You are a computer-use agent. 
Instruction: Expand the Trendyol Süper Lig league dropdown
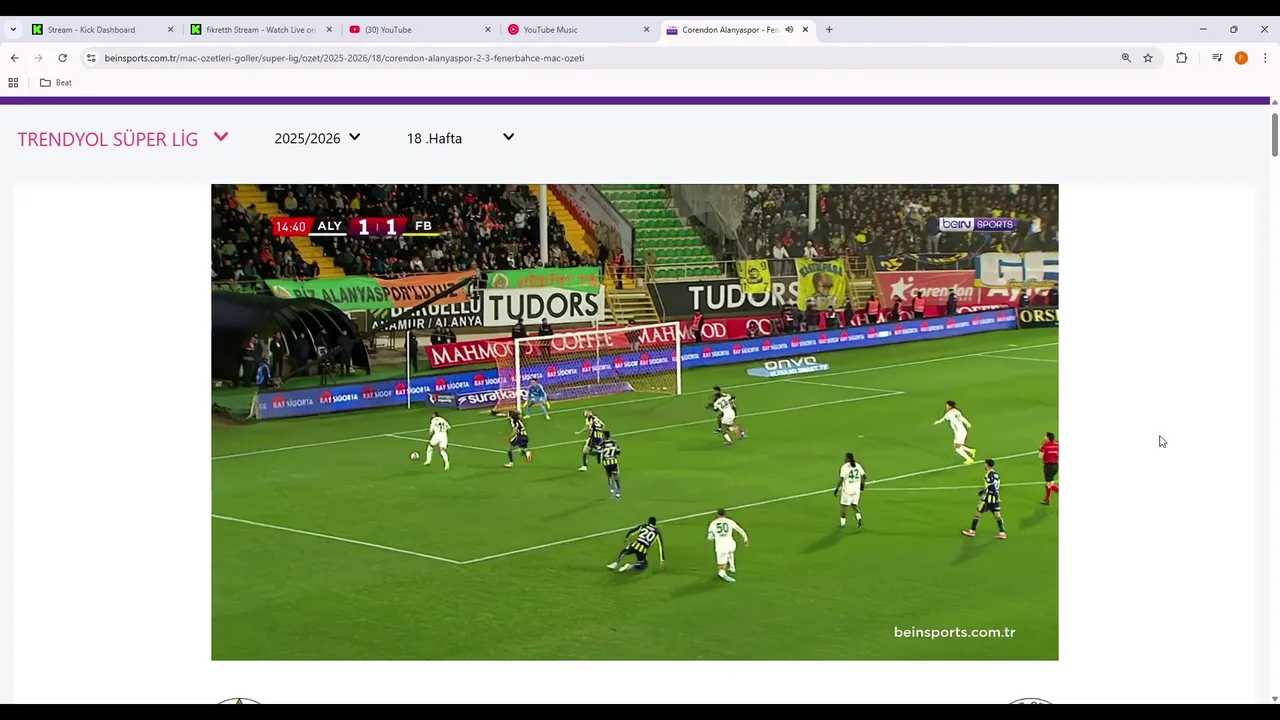pos(123,139)
